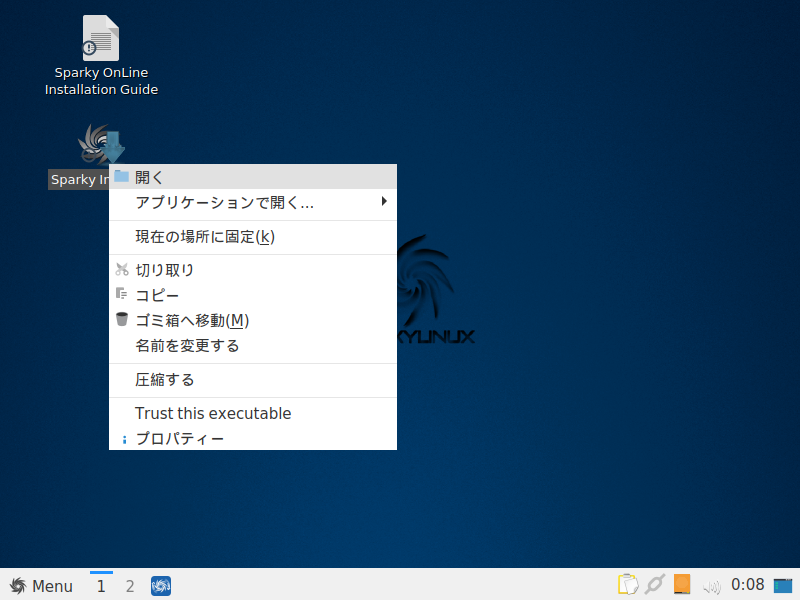Open the volume control tray icon
The height and width of the screenshot is (600, 800).
tap(711, 586)
